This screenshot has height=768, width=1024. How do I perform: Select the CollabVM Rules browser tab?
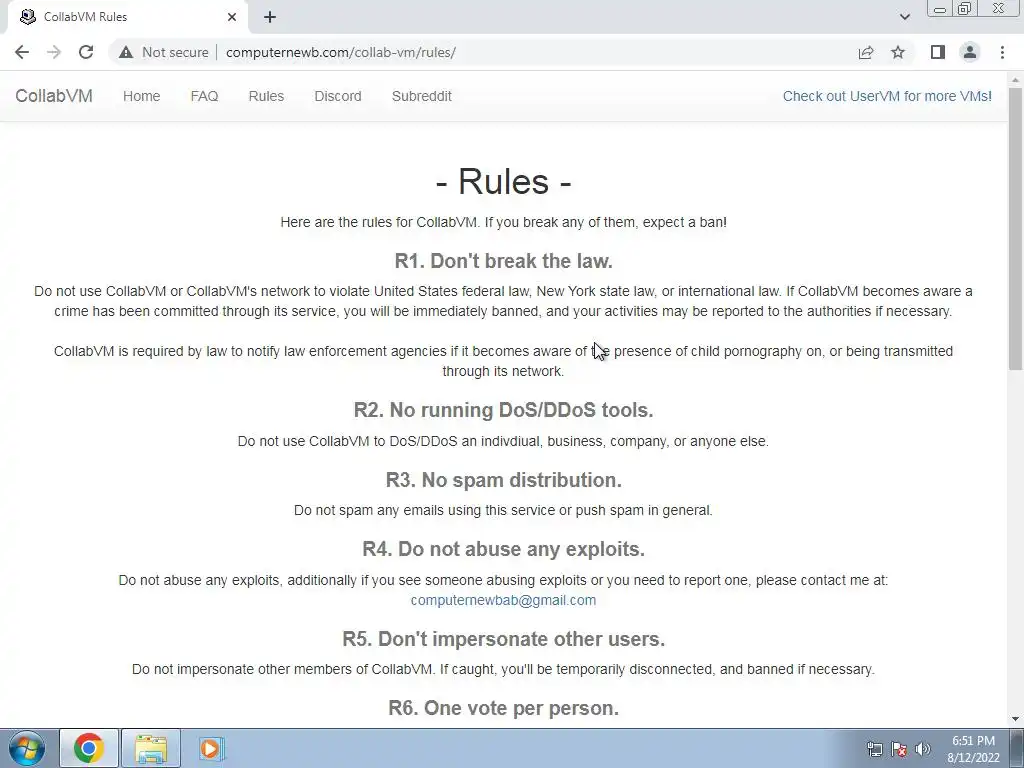tap(127, 17)
